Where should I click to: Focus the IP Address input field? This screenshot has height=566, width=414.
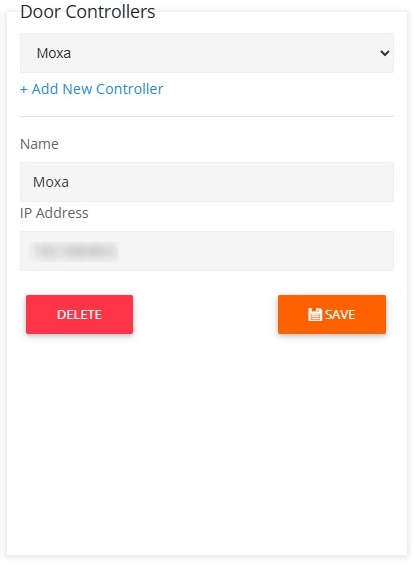[x=207, y=251]
